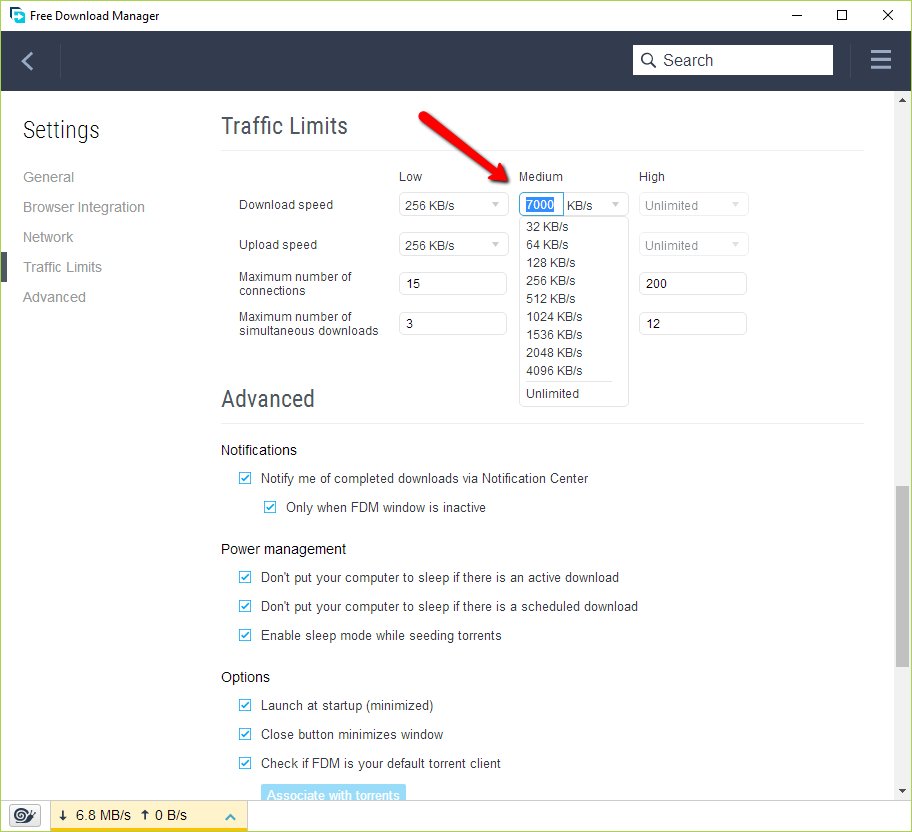Viewport: 912px width, 832px height.
Task: Click the upload speed 0 B/s indicator
Action: pos(164,815)
